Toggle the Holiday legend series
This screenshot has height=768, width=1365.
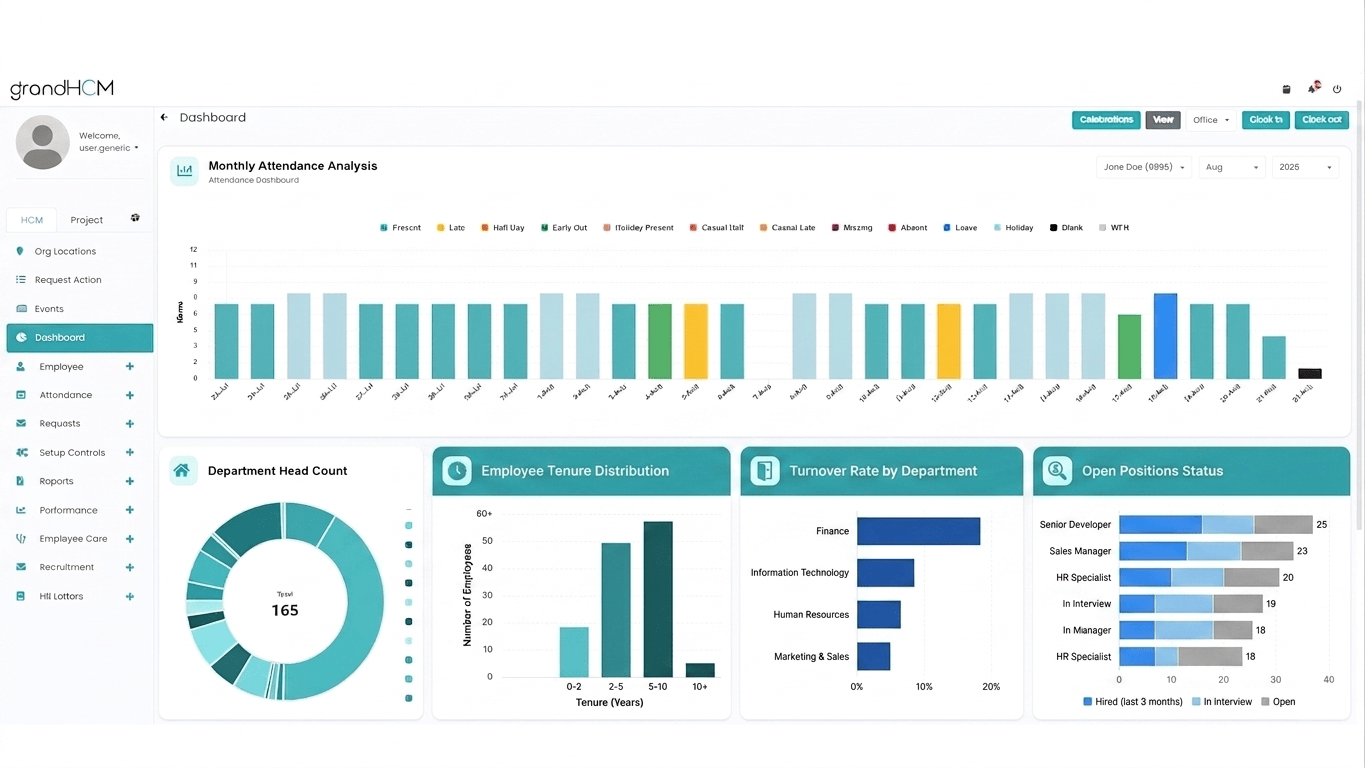coord(1013,228)
